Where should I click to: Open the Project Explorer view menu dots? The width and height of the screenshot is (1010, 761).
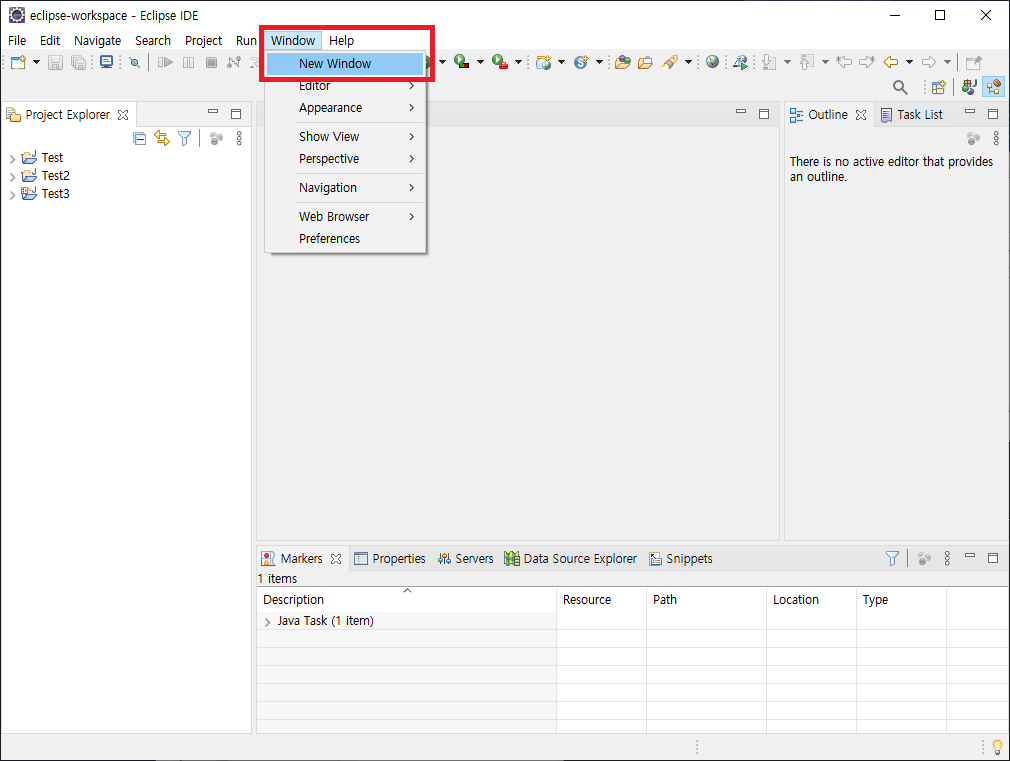[x=239, y=139]
